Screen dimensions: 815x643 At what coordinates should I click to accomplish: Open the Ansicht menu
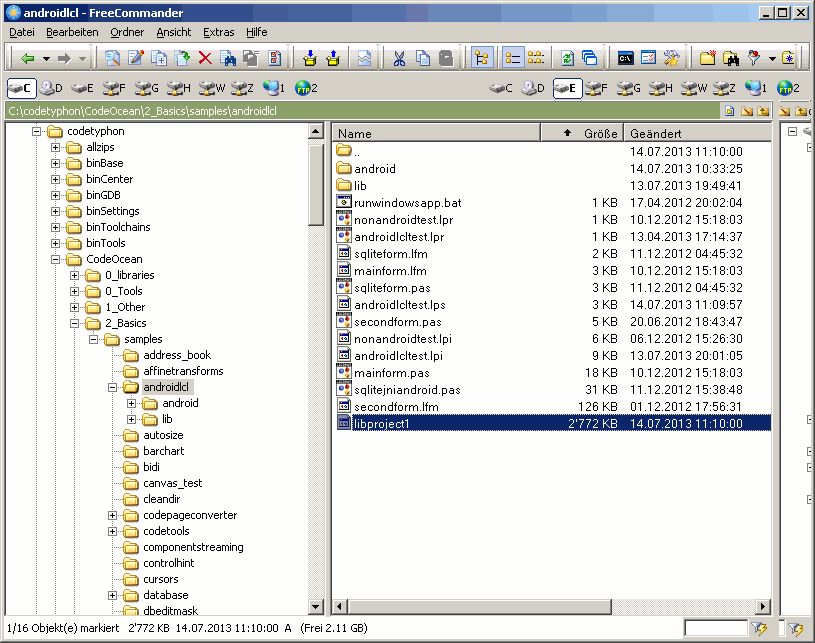174,32
